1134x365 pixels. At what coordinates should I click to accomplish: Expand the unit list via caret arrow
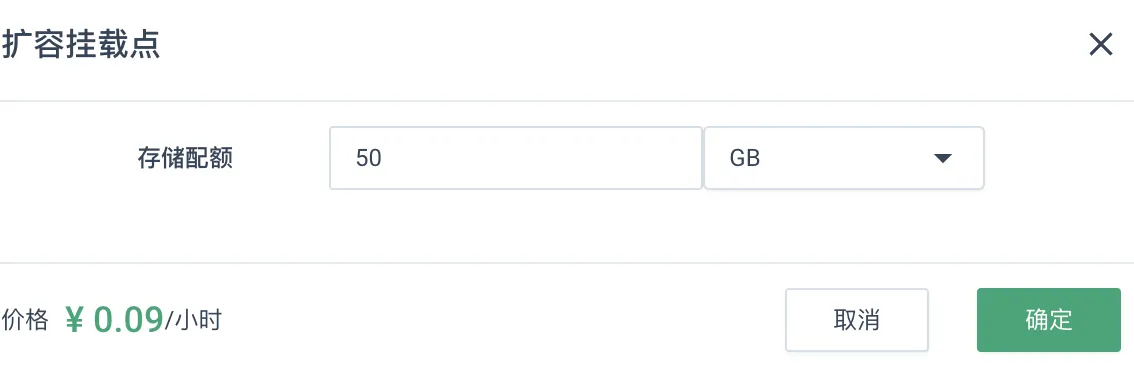942,158
